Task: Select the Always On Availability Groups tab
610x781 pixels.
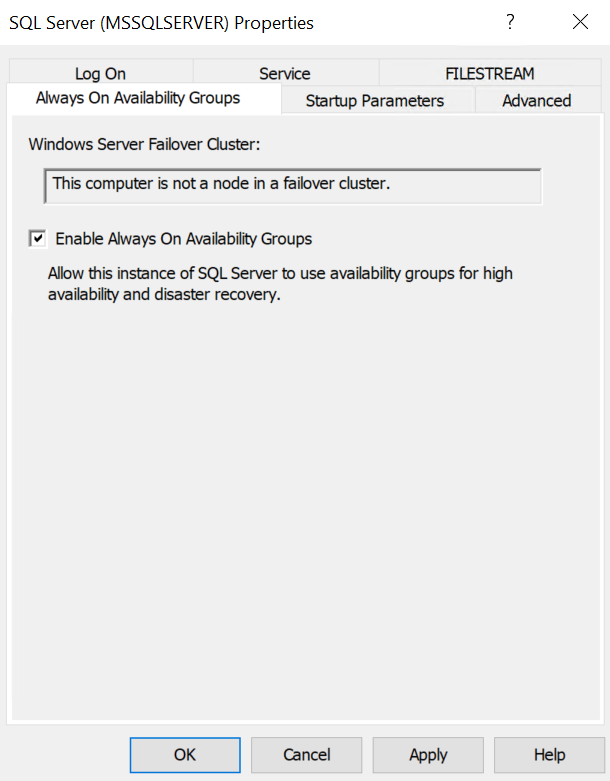Action: (x=138, y=98)
